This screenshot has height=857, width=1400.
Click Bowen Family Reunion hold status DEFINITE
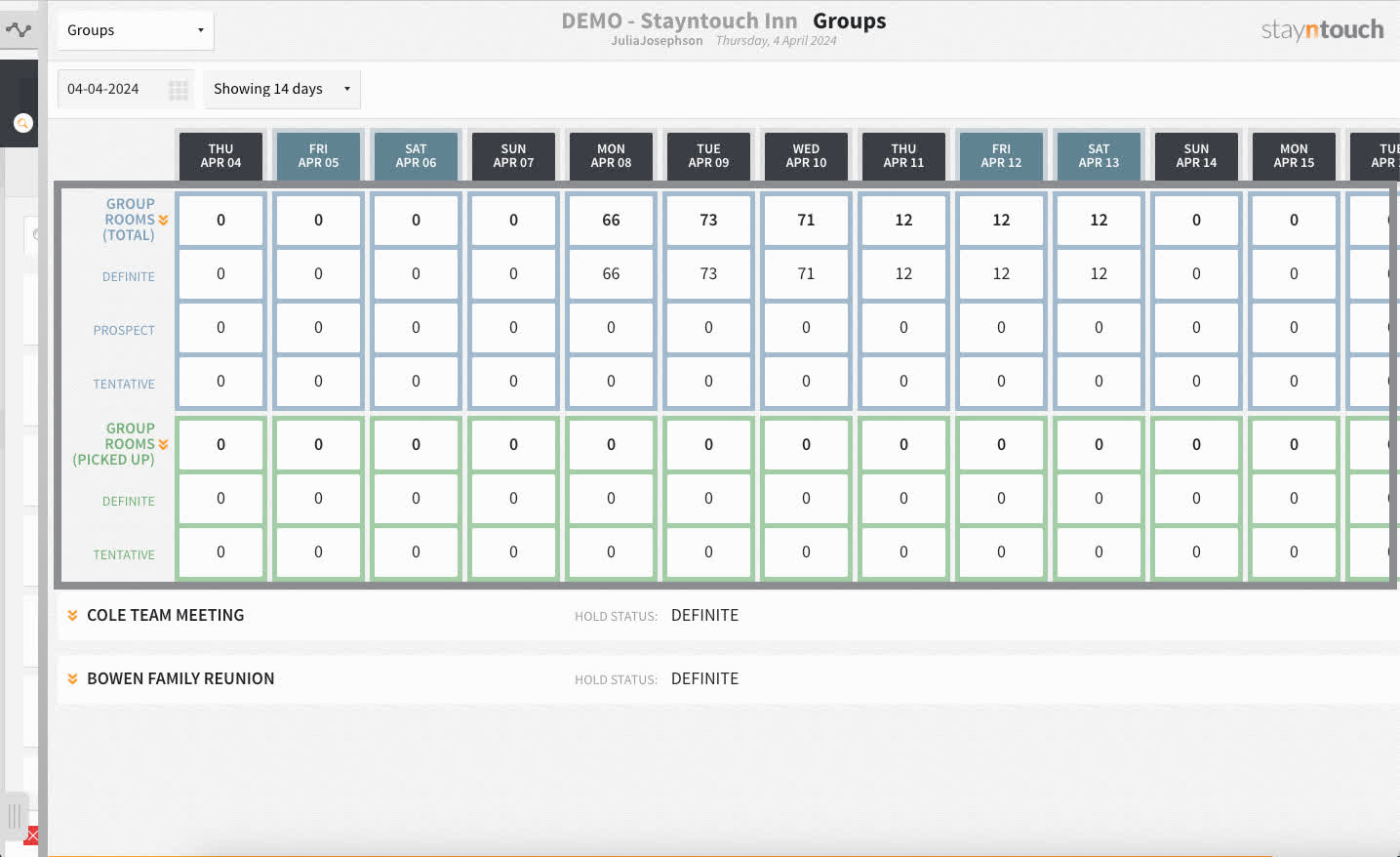tap(704, 679)
